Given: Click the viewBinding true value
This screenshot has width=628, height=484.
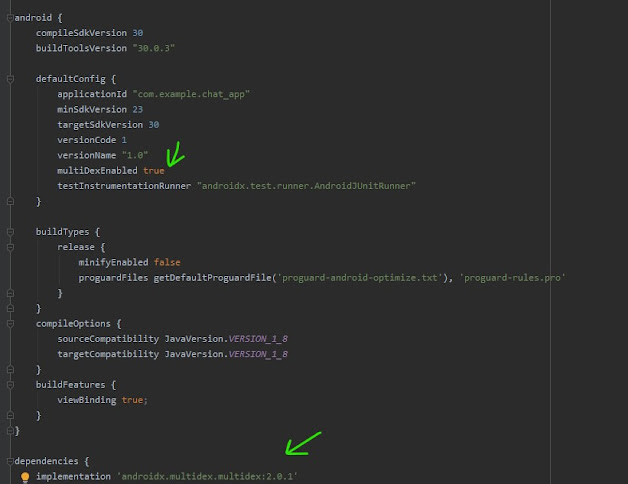Looking at the screenshot, I should click(134, 400).
